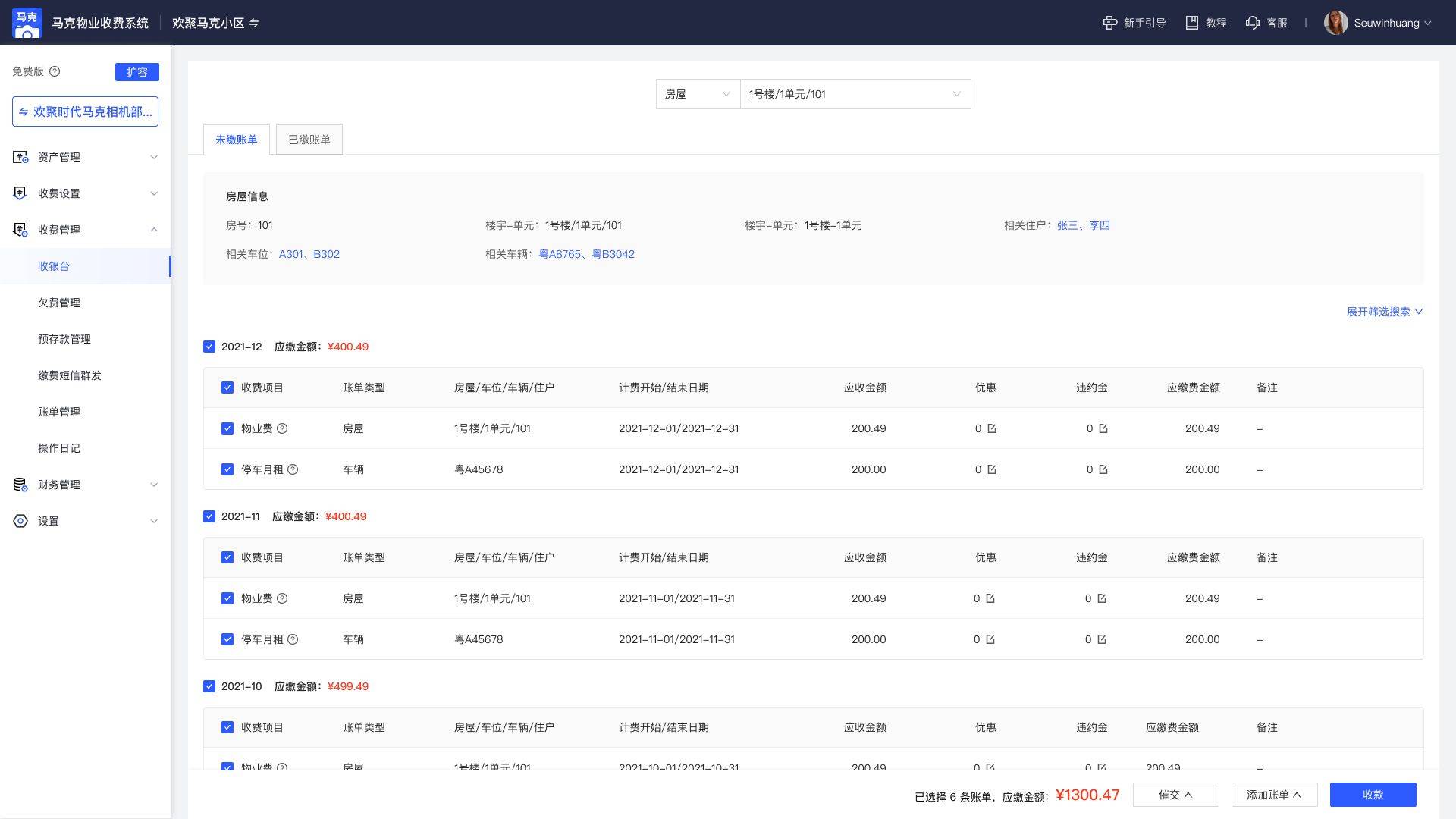Image resolution: width=1456 pixels, height=819 pixels.
Task: Click the 设置 hexagon icon
Action: [x=20, y=521]
